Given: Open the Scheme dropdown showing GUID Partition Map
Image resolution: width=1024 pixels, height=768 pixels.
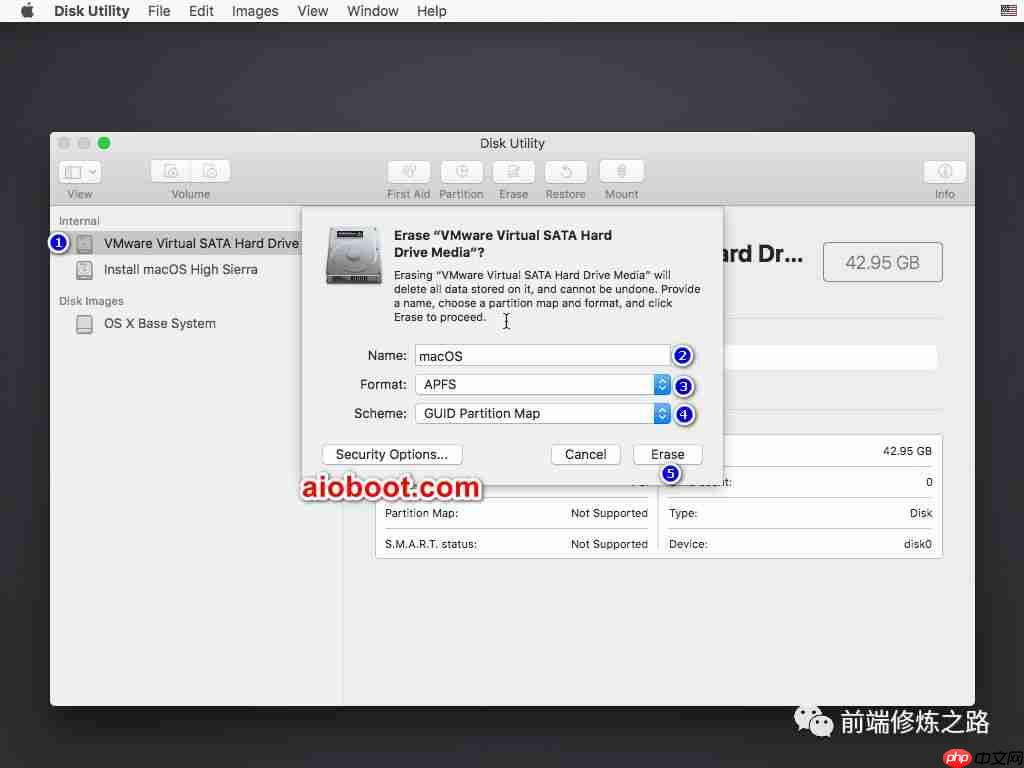Looking at the screenshot, I should click(x=542, y=413).
